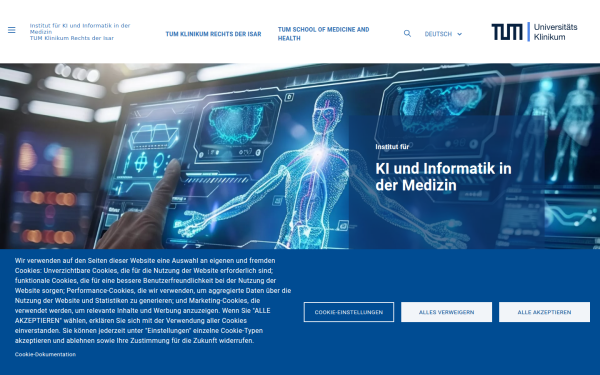The width and height of the screenshot is (600, 375).
Task: Click the 'KI und Informatik in der Medizin' heading
Action: pyautogui.click(x=443, y=177)
